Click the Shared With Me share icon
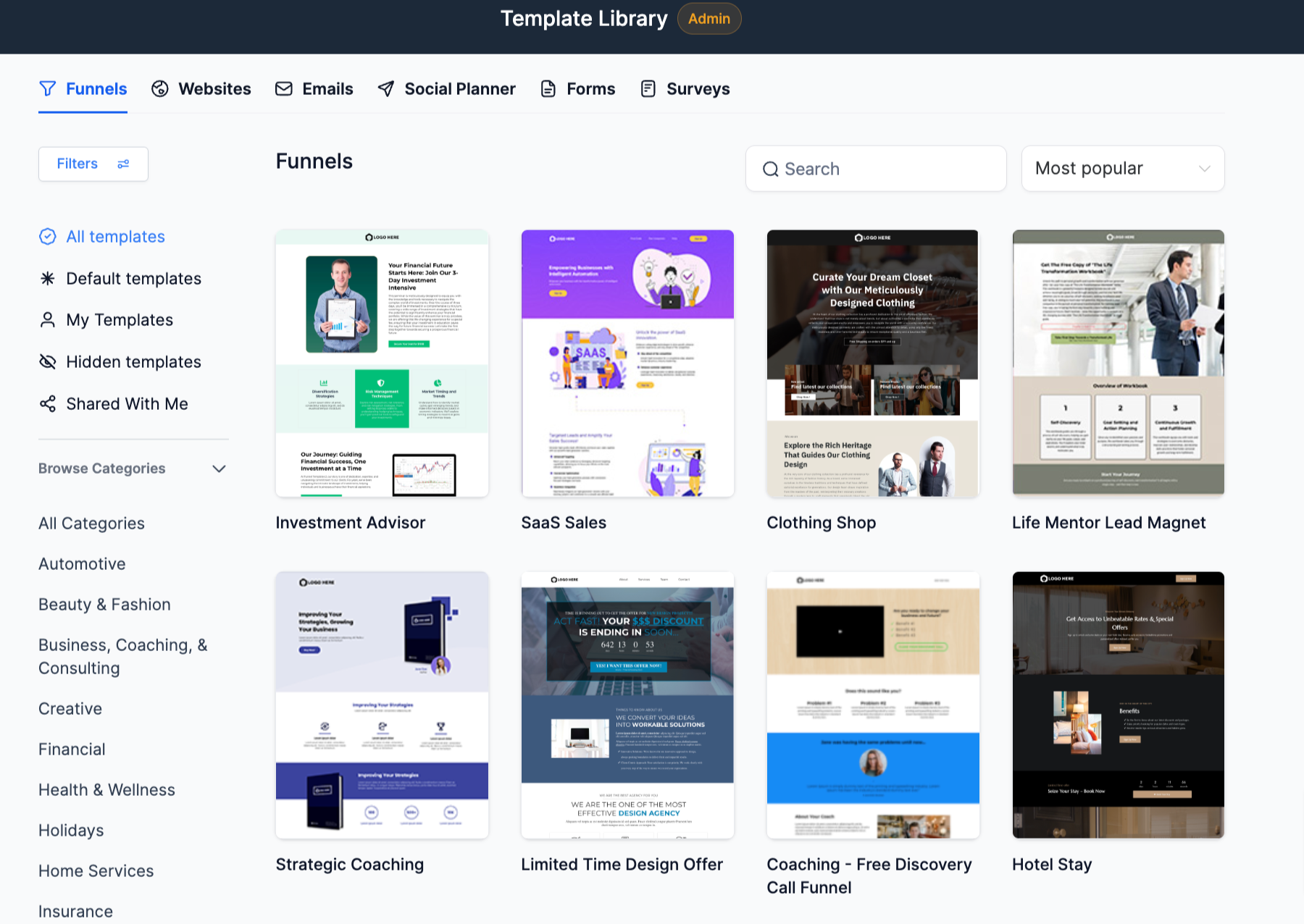The image size is (1304, 924). coord(47,403)
